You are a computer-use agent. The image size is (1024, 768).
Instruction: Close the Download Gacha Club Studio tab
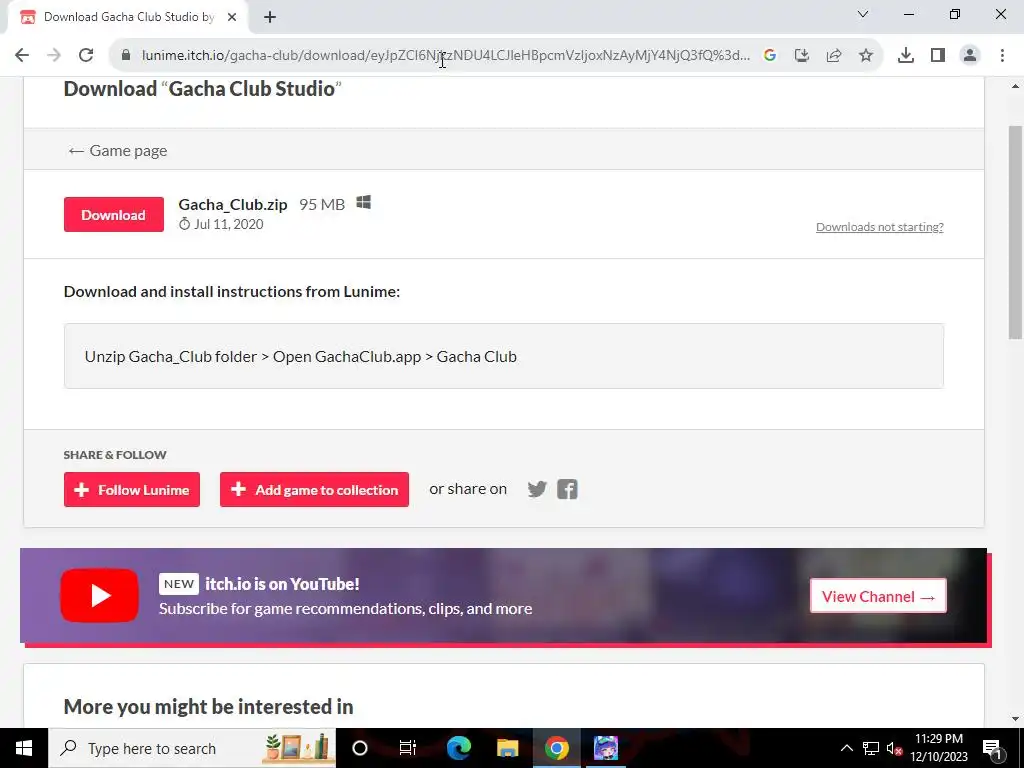pyautogui.click(x=232, y=18)
